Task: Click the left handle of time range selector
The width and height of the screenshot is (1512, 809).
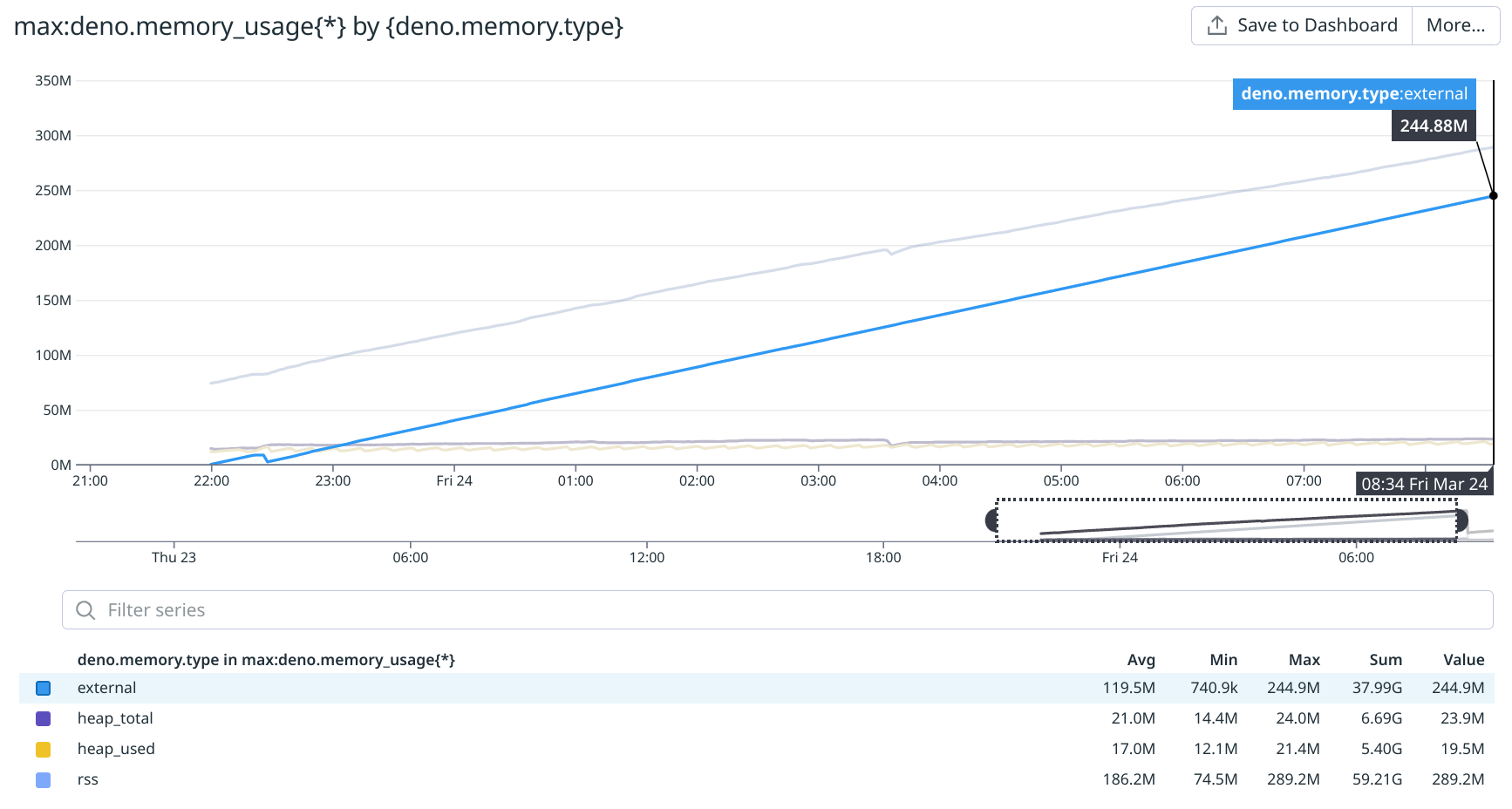Action: pos(992,521)
